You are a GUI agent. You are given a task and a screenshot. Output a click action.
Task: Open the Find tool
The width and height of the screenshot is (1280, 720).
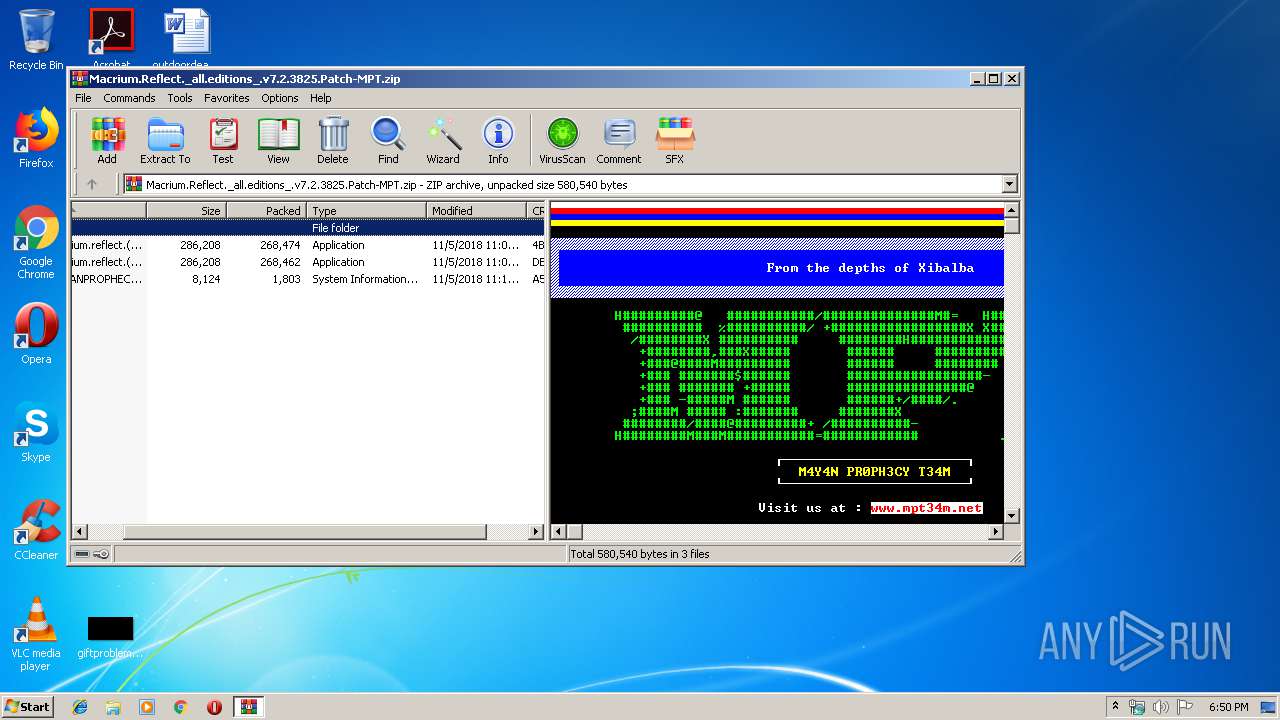click(x=388, y=140)
